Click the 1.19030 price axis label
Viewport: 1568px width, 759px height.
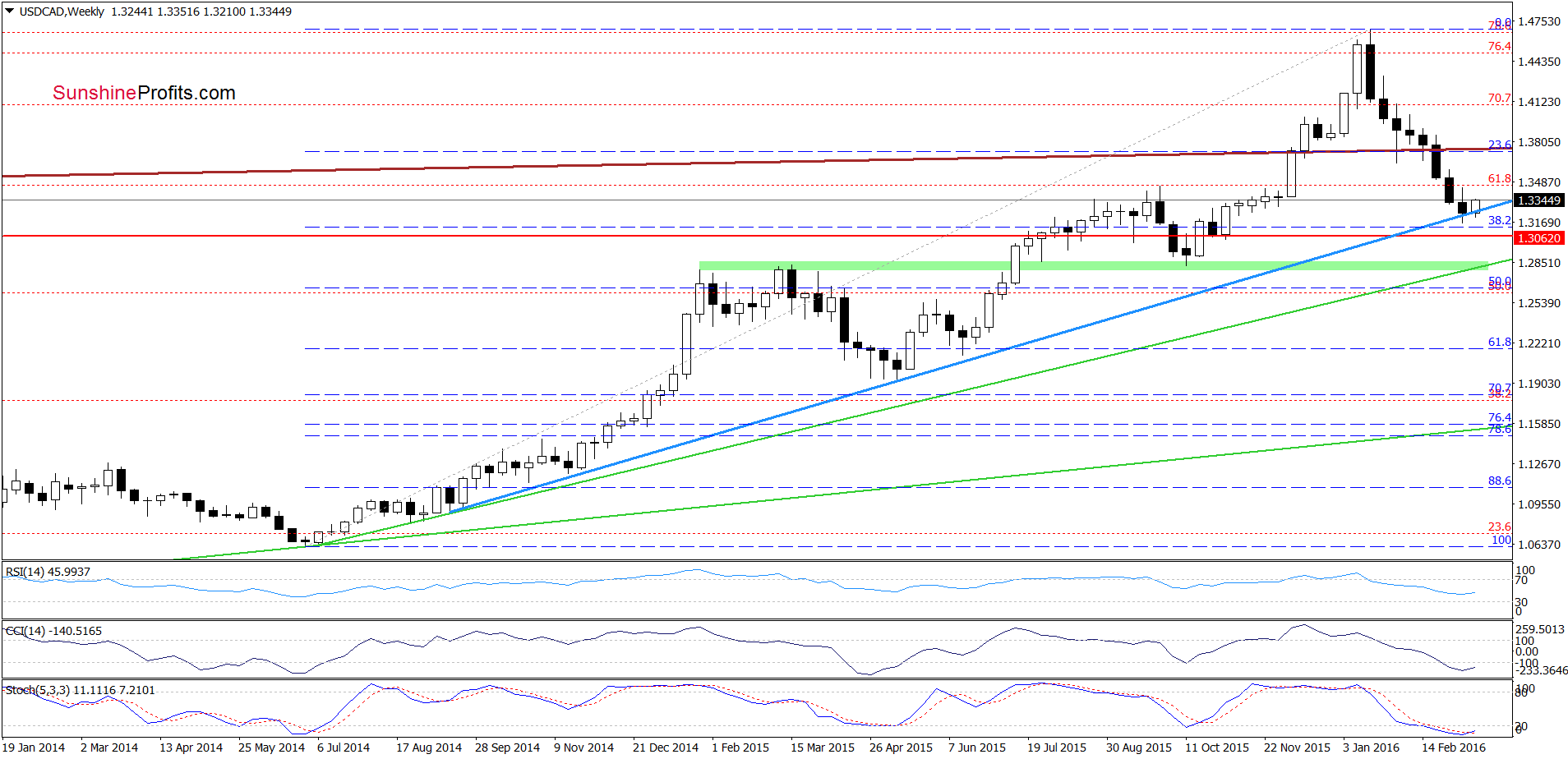pos(1538,384)
